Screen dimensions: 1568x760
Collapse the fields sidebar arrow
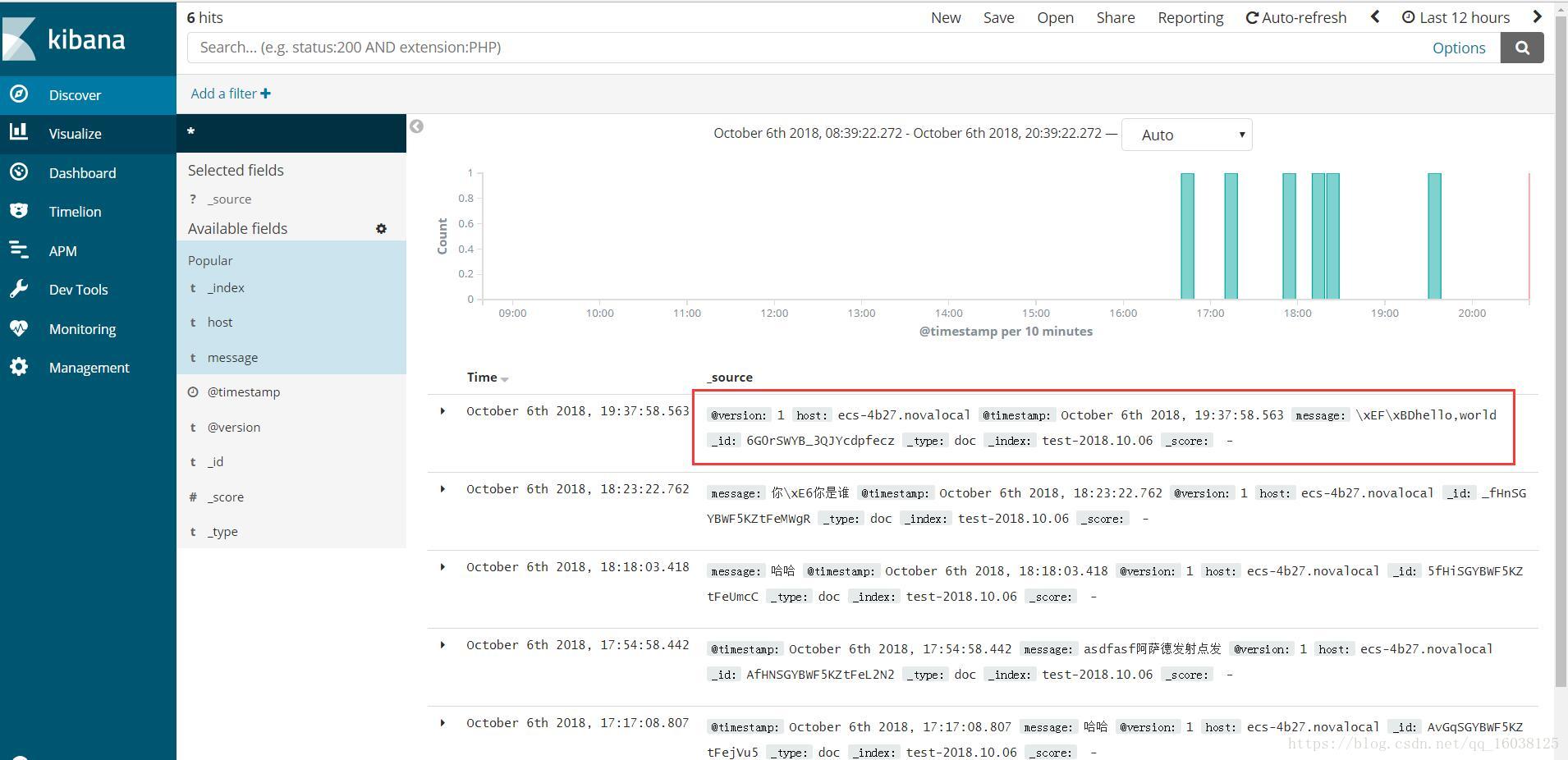417,126
